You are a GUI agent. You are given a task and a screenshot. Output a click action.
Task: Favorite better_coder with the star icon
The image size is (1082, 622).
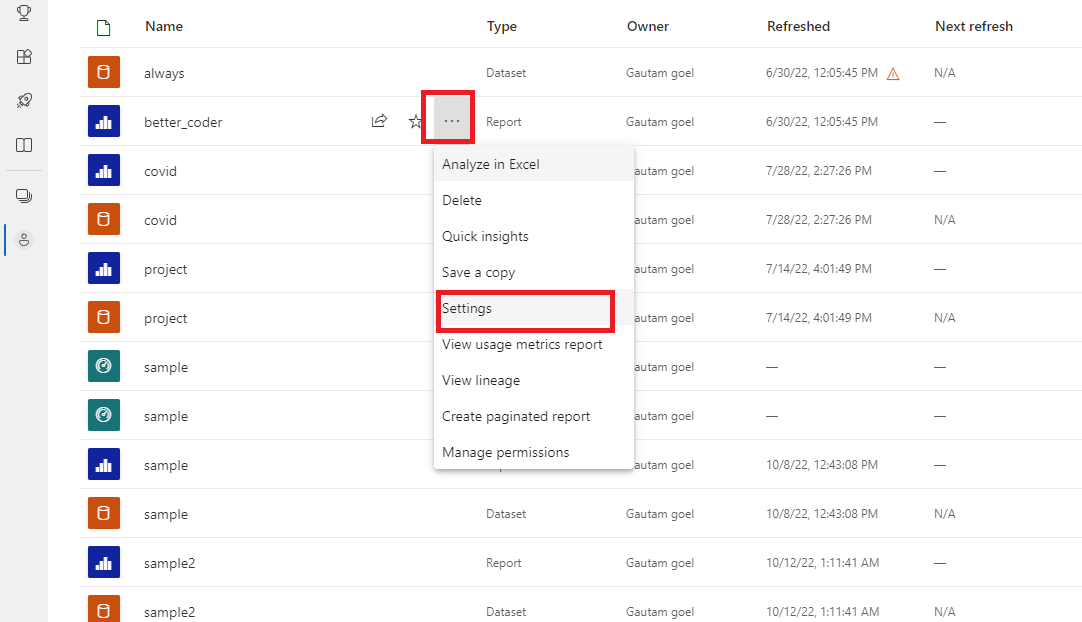416,122
